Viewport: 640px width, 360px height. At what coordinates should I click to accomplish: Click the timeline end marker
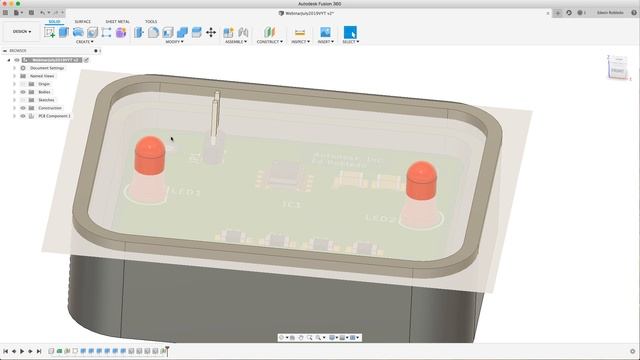(167, 350)
